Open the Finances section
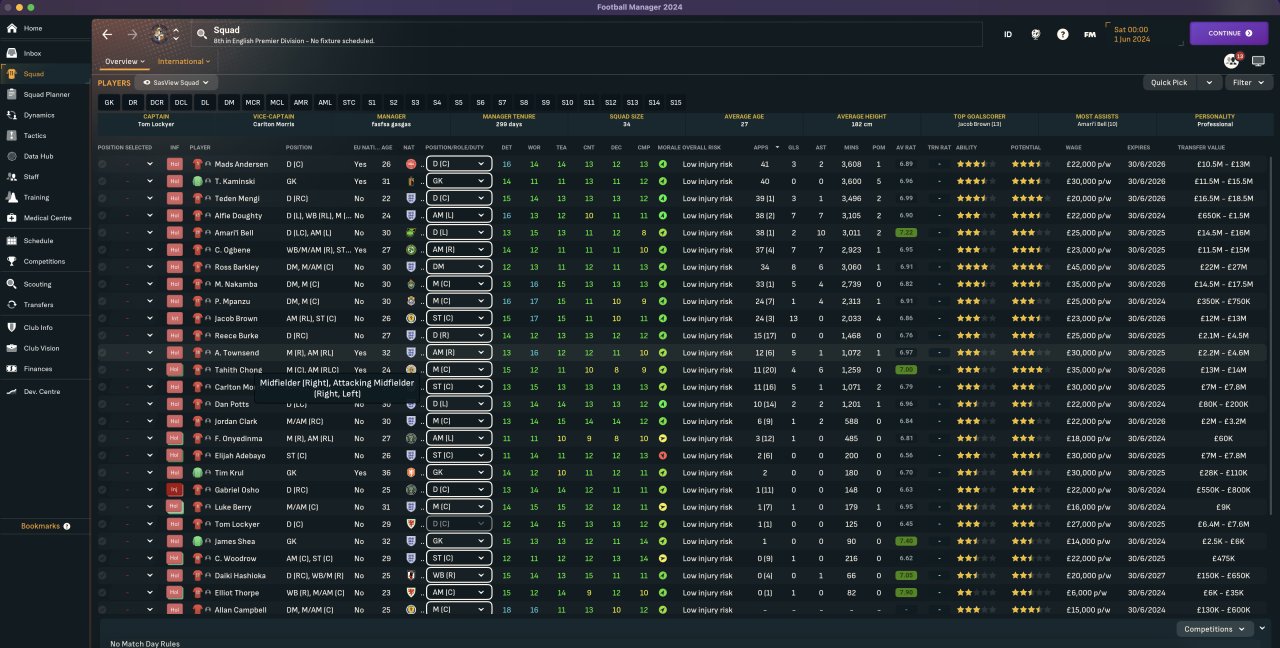The height and width of the screenshot is (648, 1280). pos(37,369)
